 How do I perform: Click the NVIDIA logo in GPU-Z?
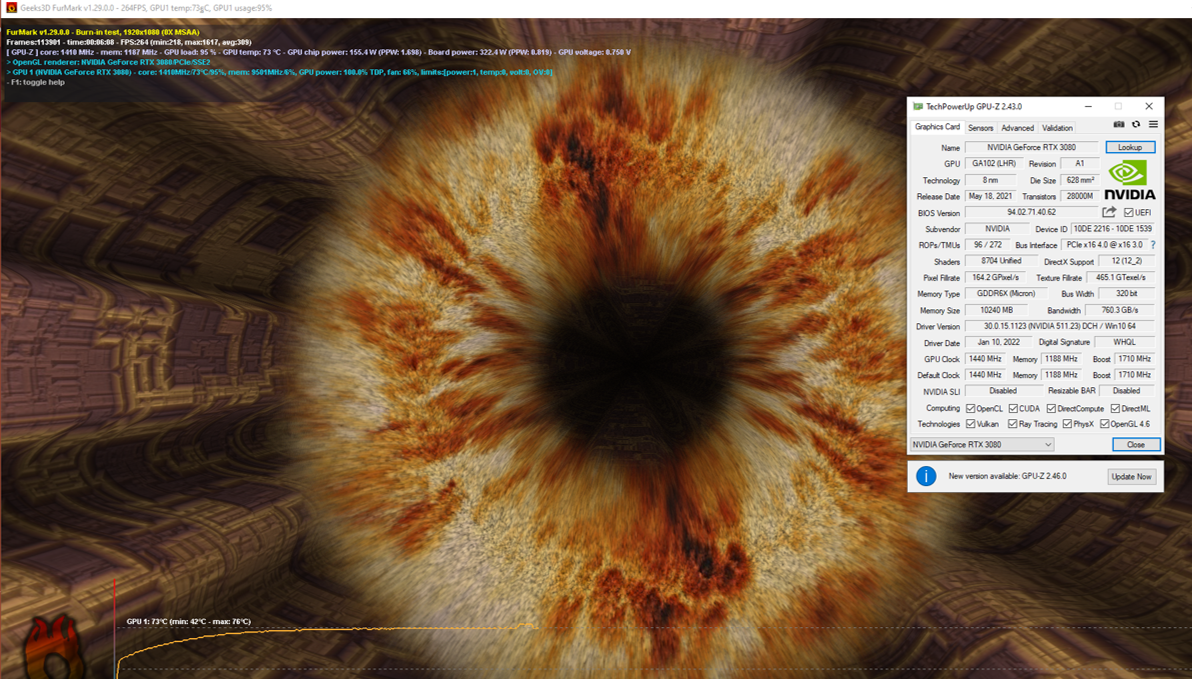click(x=1129, y=179)
